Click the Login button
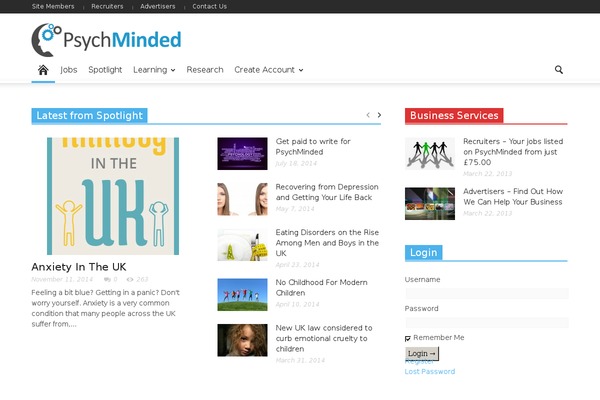 (422, 354)
